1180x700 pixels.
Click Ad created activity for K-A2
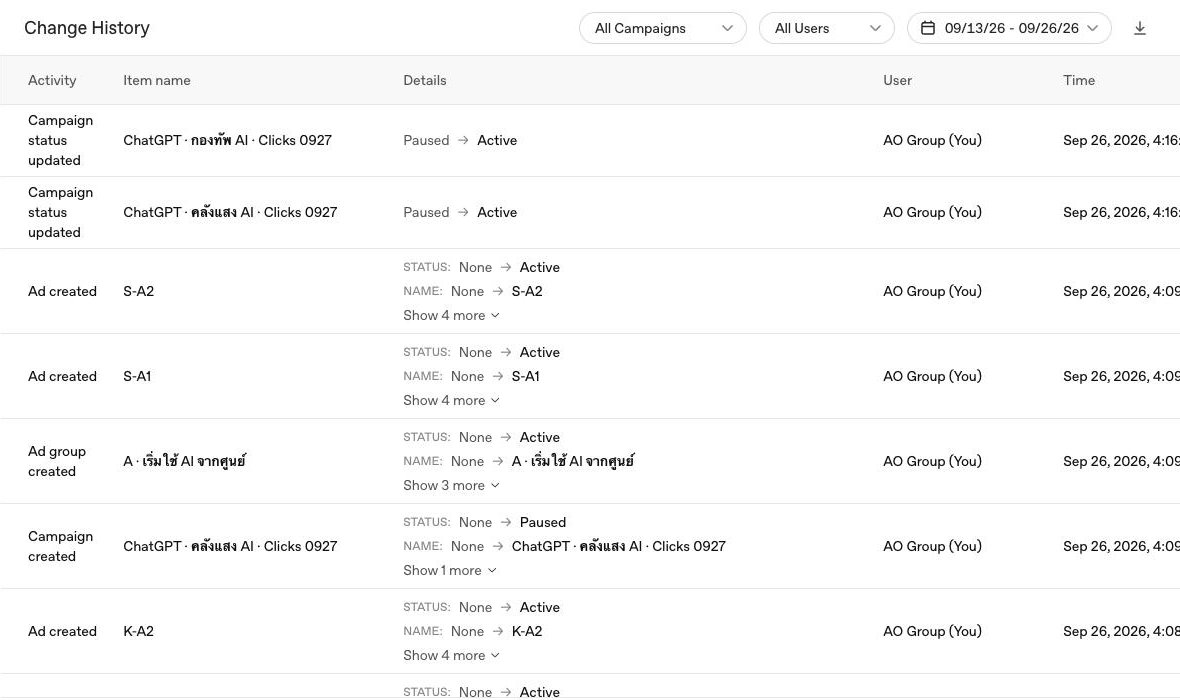pyautogui.click(x=62, y=632)
